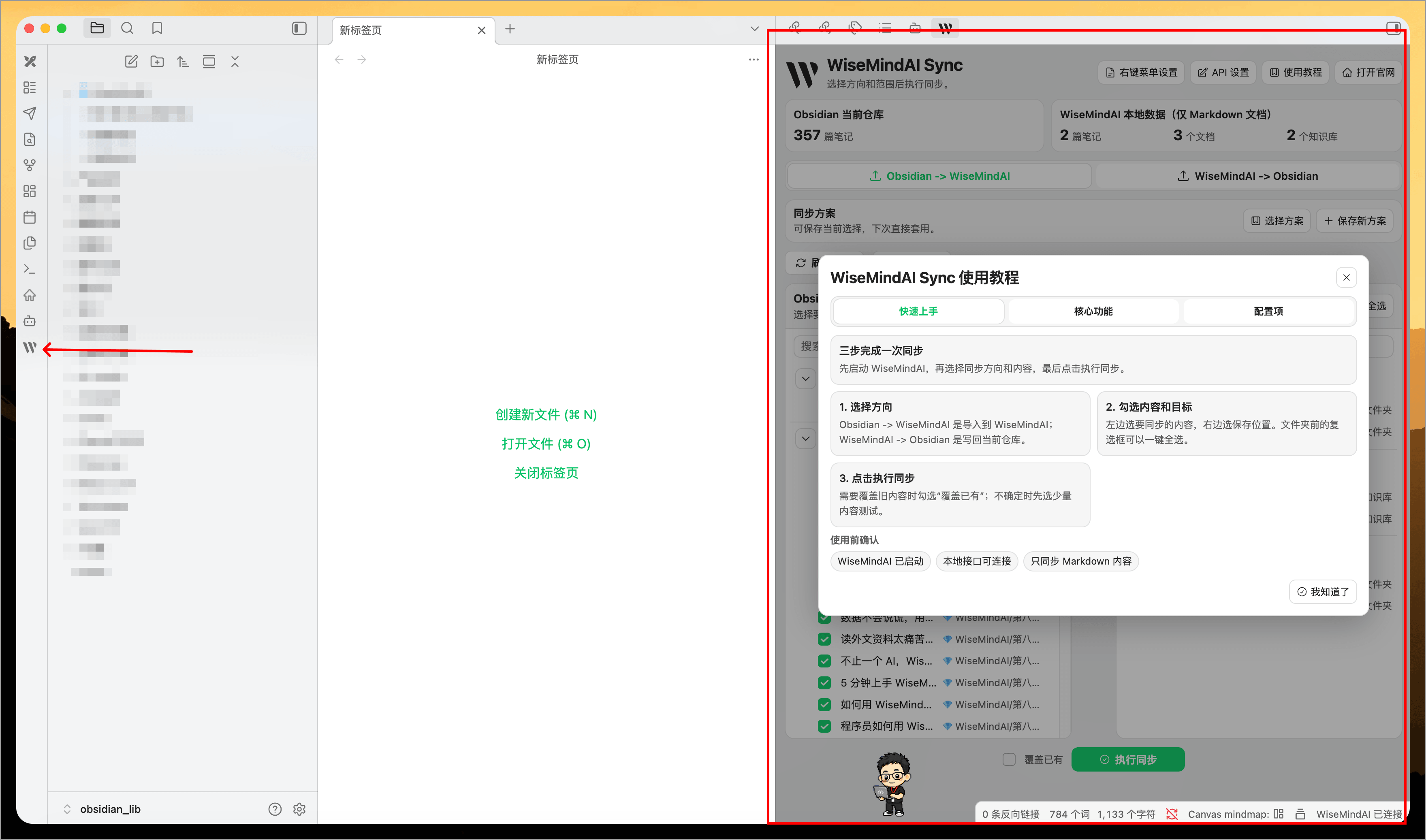Open the 选择方案 sync plan selector
Image resolution: width=1426 pixels, height=840 pixels.
point(1277,221)
